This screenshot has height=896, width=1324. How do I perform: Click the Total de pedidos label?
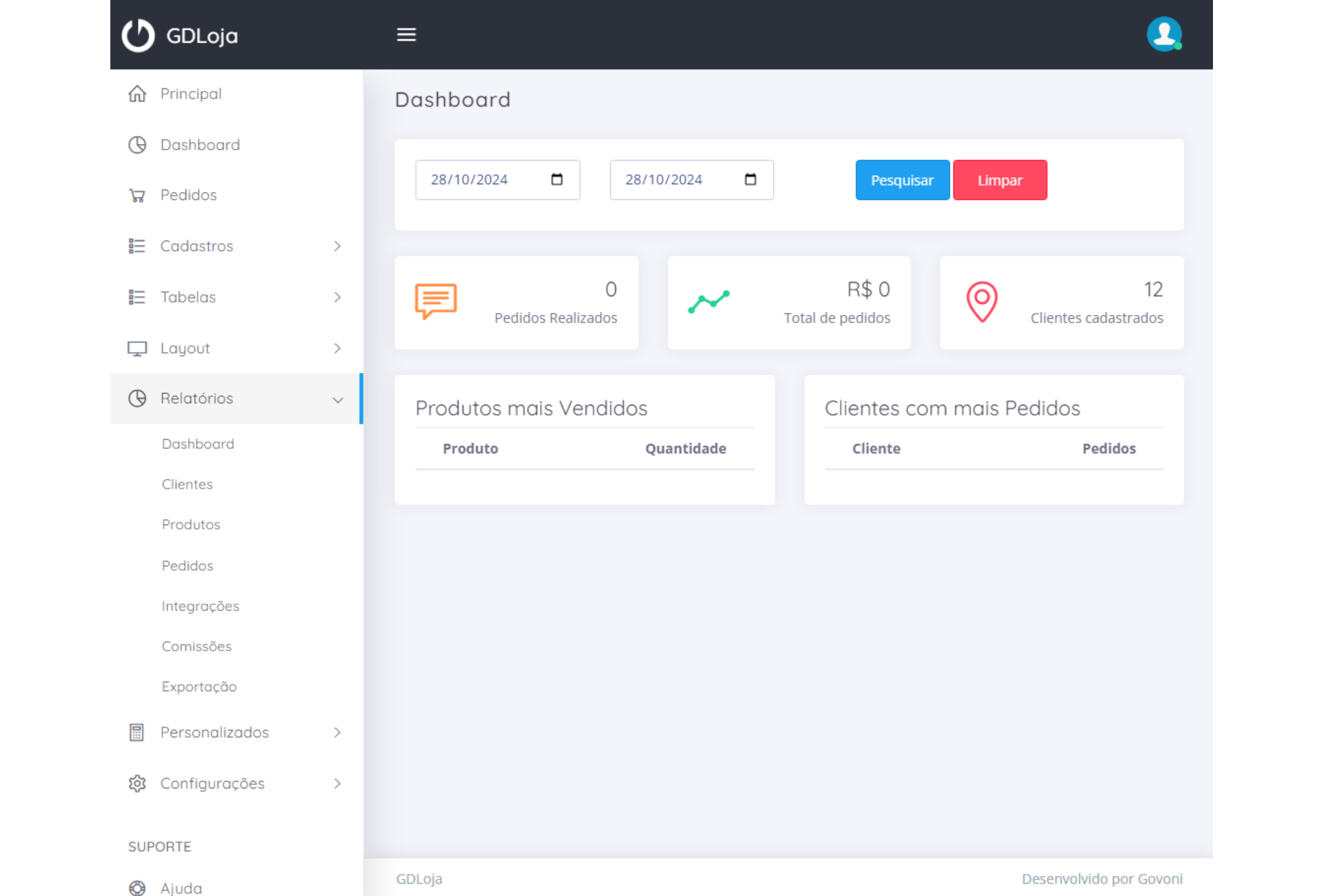836,318
